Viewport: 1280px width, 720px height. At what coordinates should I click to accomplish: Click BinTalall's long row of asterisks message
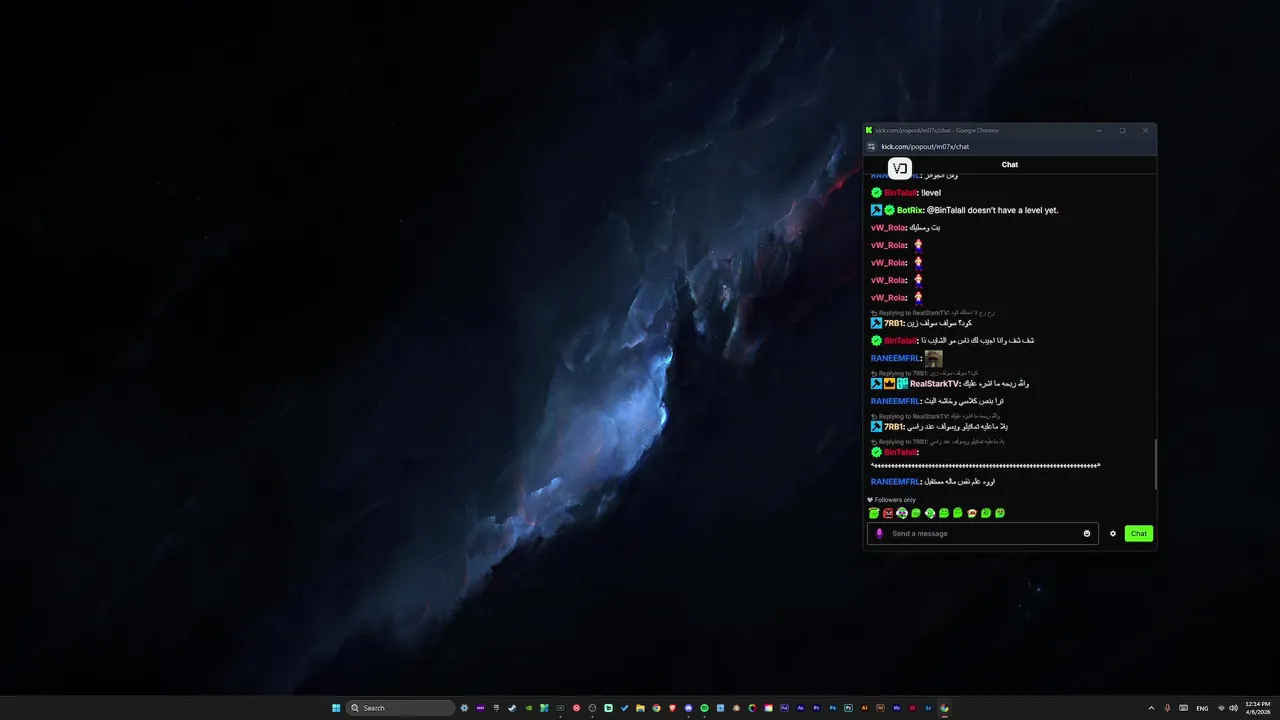point(986,466)
